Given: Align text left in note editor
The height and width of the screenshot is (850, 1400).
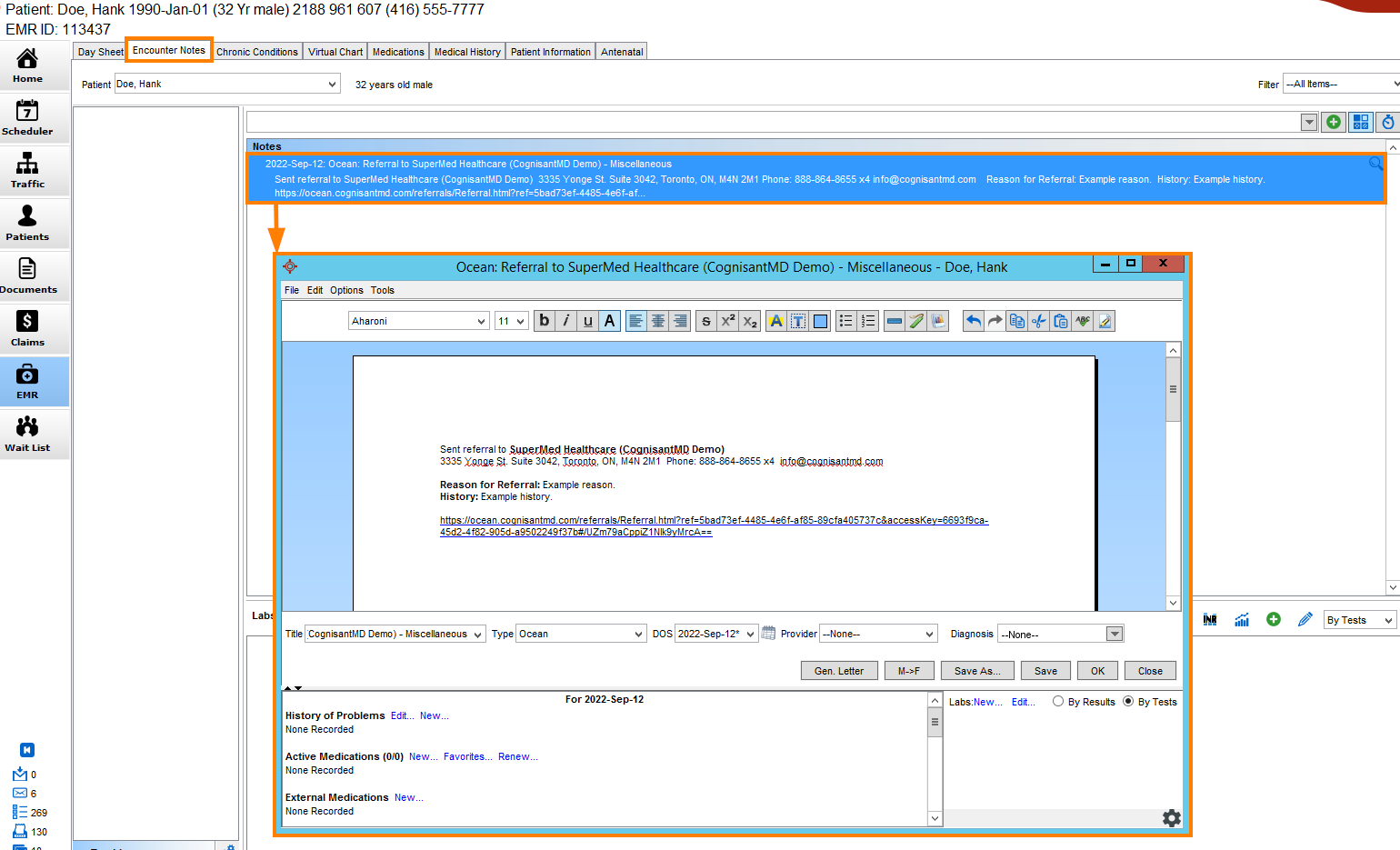Looking at the screenshot, I should (x=636, y=321).
